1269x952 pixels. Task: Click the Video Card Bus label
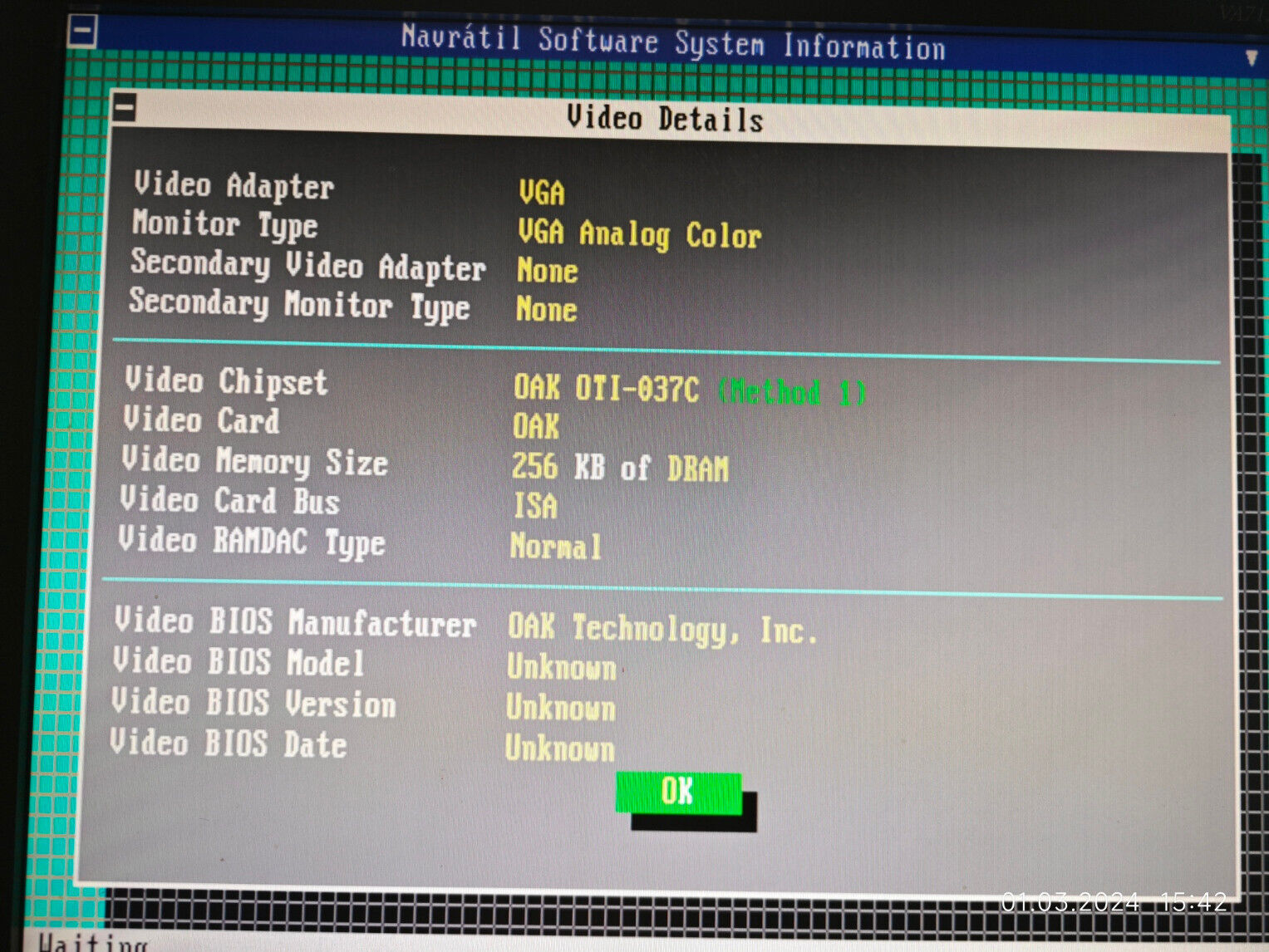[229, 501]
